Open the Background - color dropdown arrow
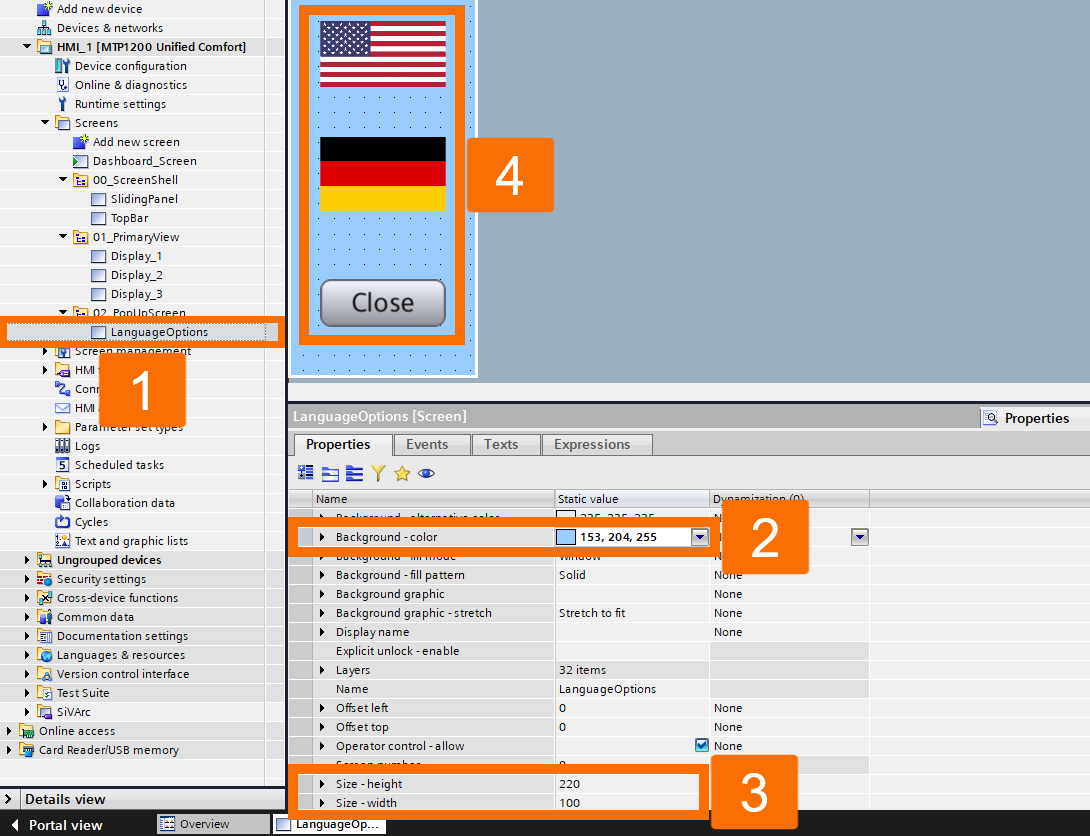Screen dimensions: 1090x836 [x=699, y=537]
